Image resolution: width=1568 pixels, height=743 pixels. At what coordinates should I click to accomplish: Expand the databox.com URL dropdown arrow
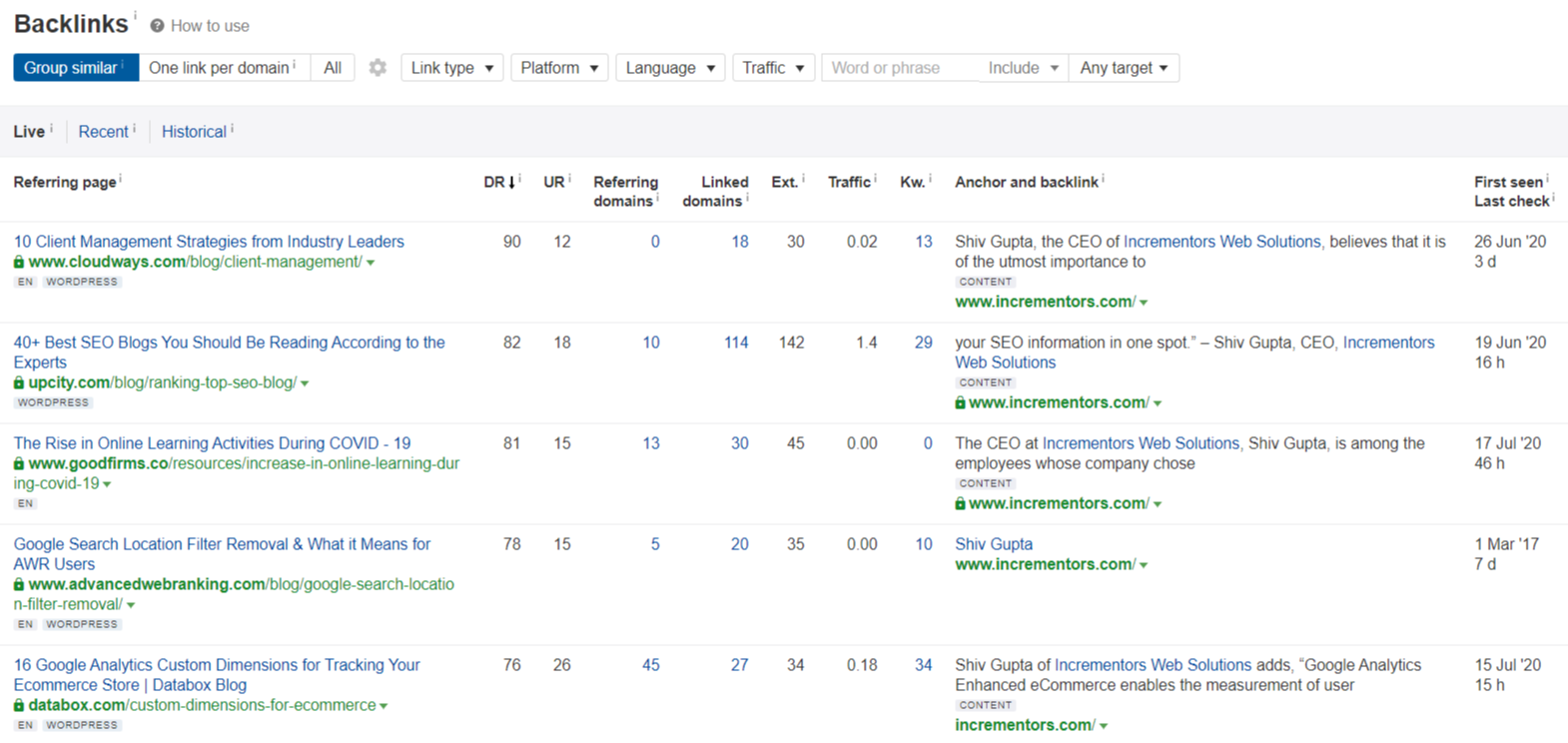point(384,706)
